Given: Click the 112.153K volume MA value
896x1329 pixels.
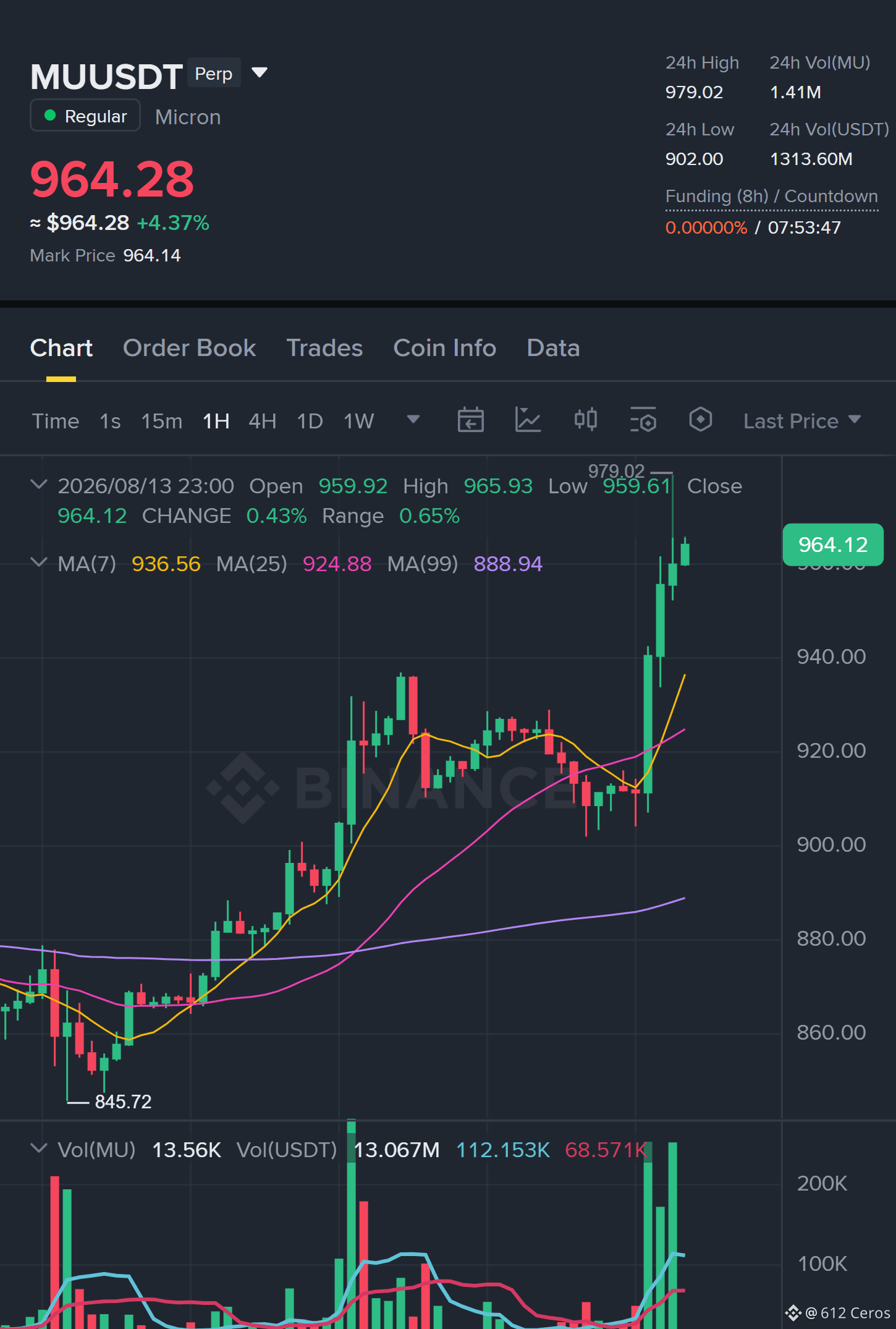Looking at the screenshot, I should (x=503, y=1150).
